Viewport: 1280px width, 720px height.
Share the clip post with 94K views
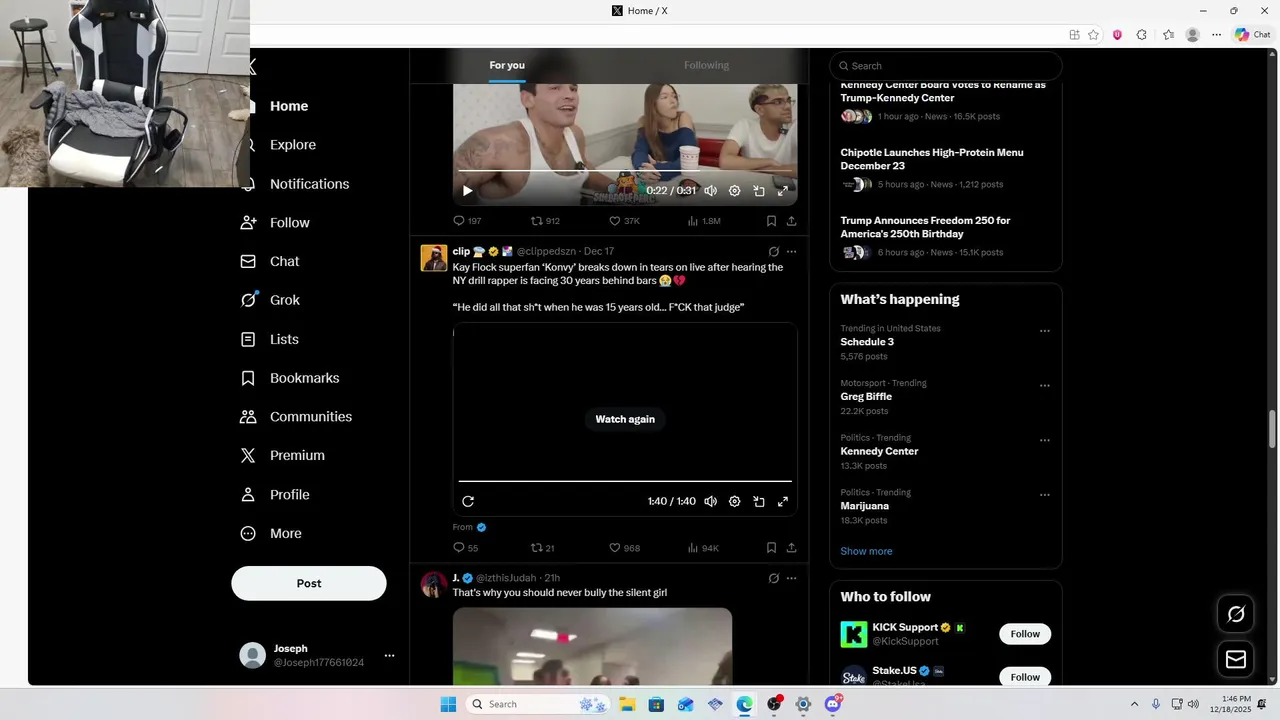[792, 548]
